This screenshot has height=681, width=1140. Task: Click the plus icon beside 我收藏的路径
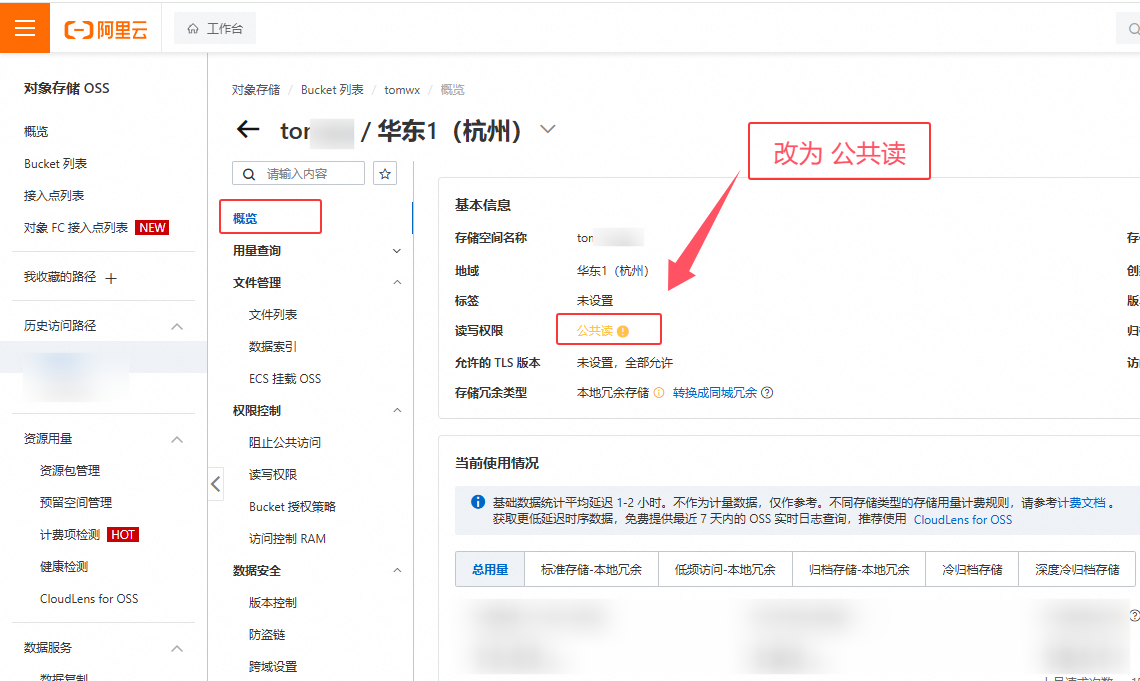coord(111,278)
